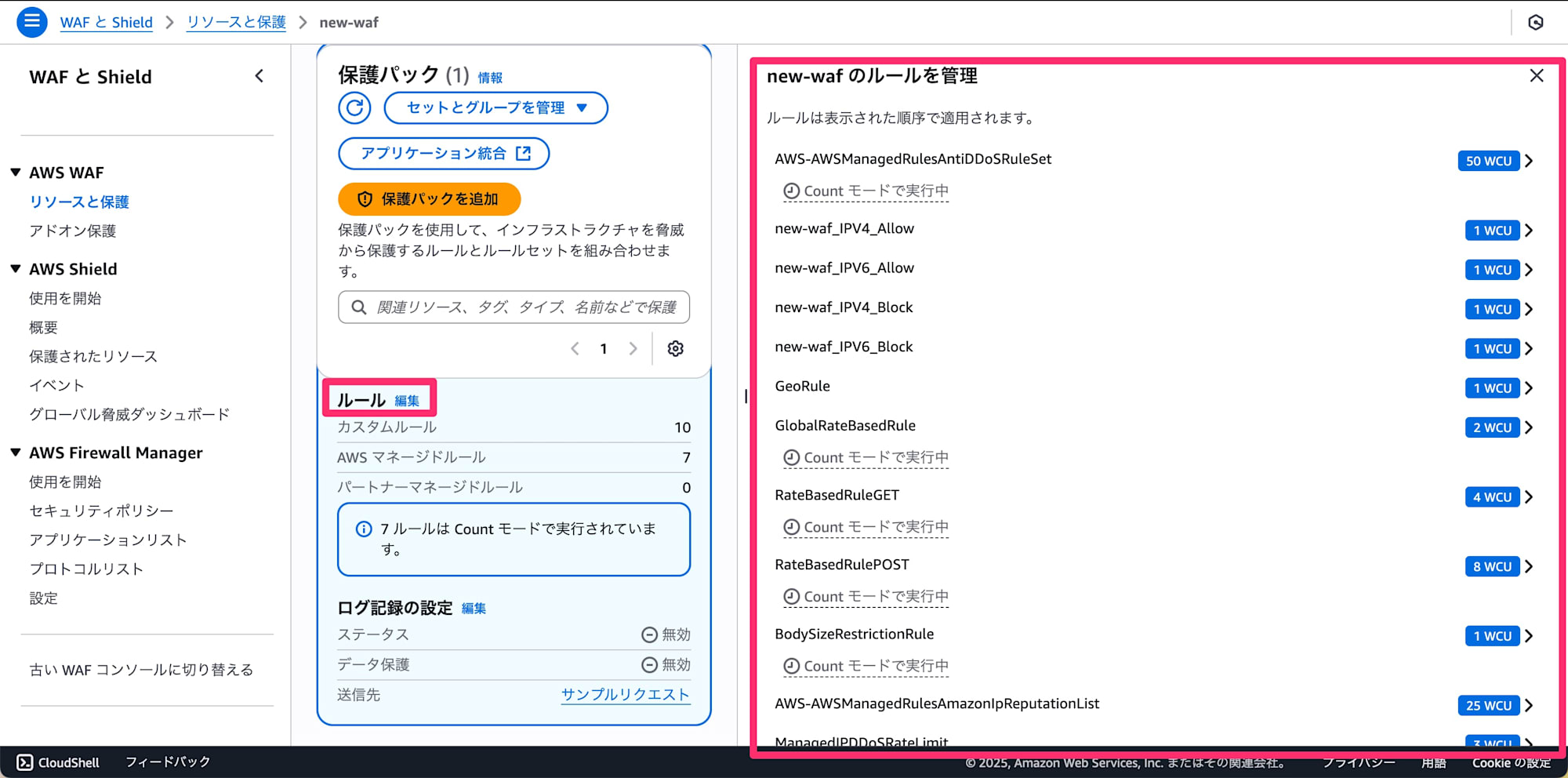1568x778 pixels.
Task: Open アプリケーションリスト in the sidebar
Action: pos(108,540)
